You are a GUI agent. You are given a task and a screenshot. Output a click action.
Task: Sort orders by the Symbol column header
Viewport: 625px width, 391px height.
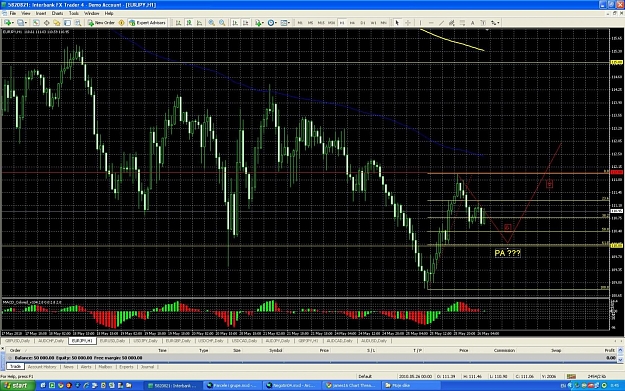275,350
